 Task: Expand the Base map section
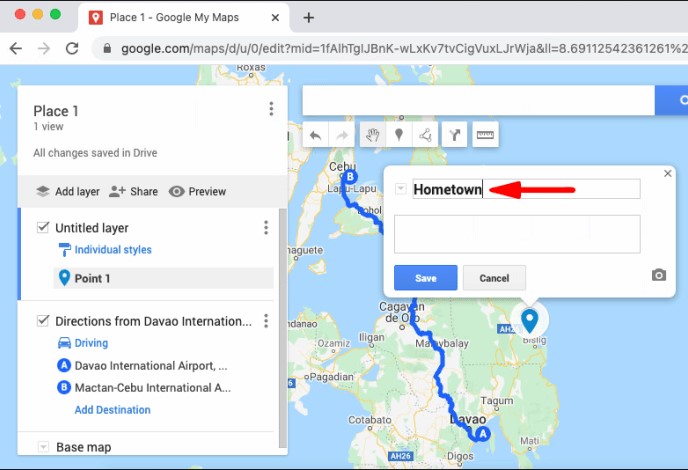click(43, 447)
